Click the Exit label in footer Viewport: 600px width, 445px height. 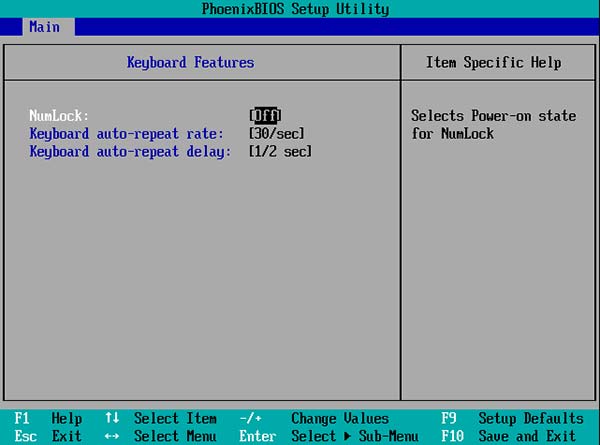tap(67, 436)
